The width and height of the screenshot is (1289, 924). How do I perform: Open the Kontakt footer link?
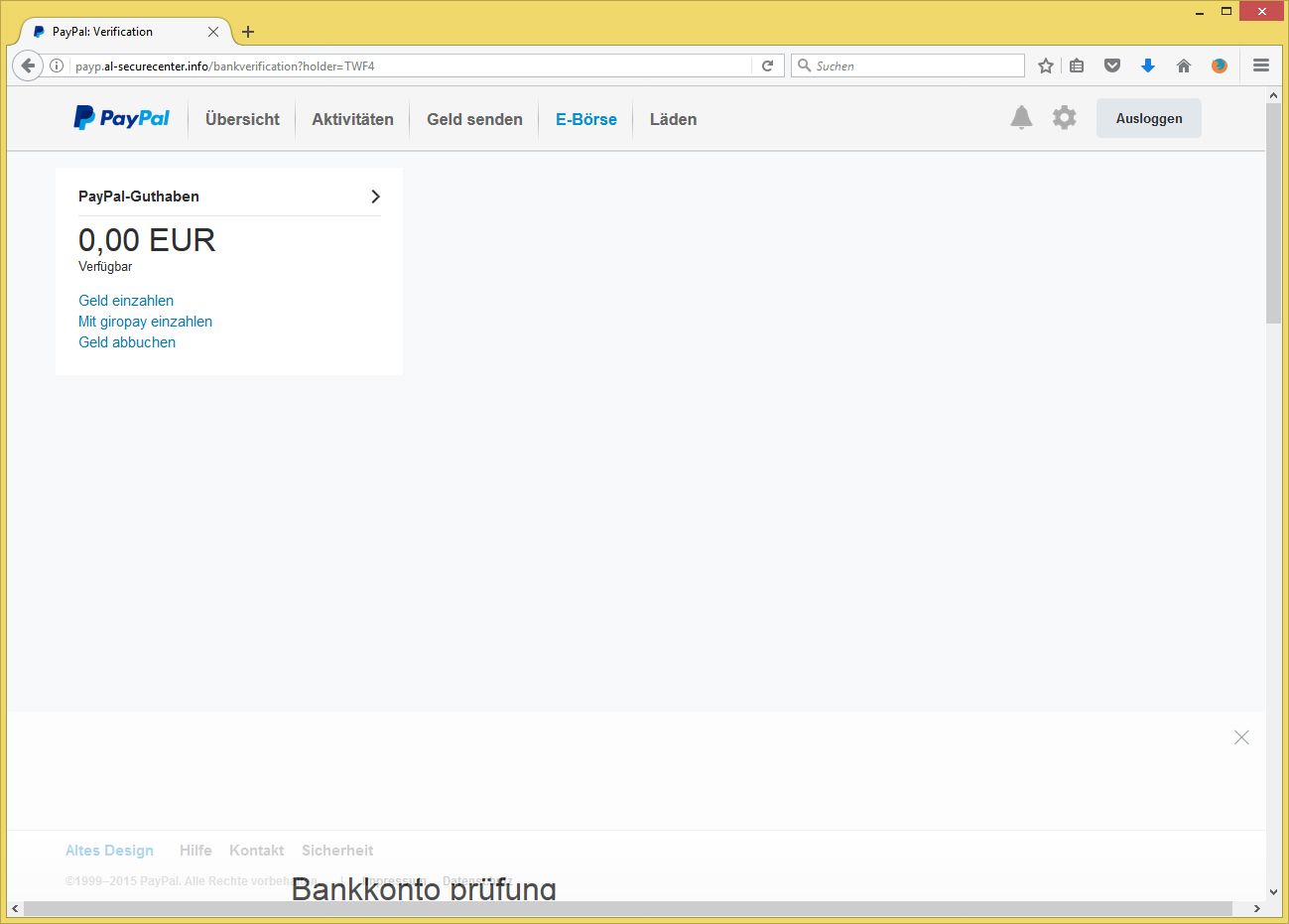pyautogui.click(x=256, y=851)
